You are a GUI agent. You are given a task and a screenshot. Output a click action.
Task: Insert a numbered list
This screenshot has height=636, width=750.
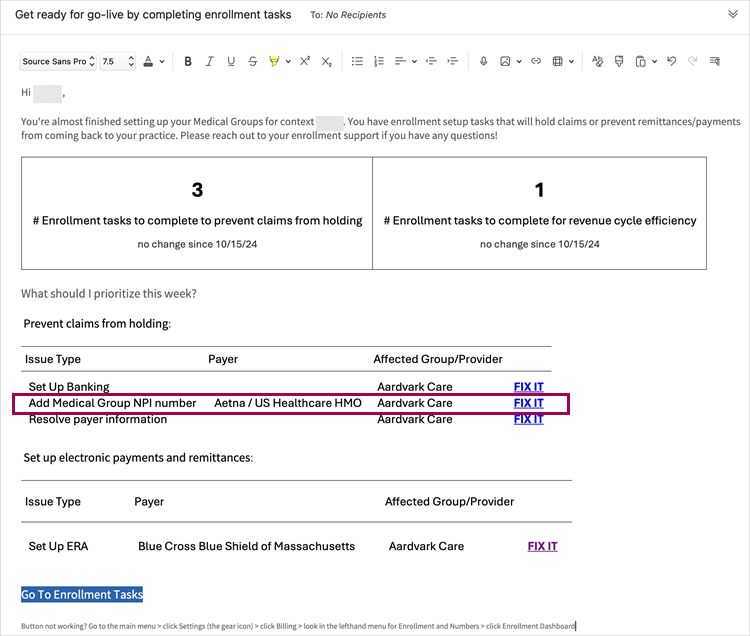[379, 61]
